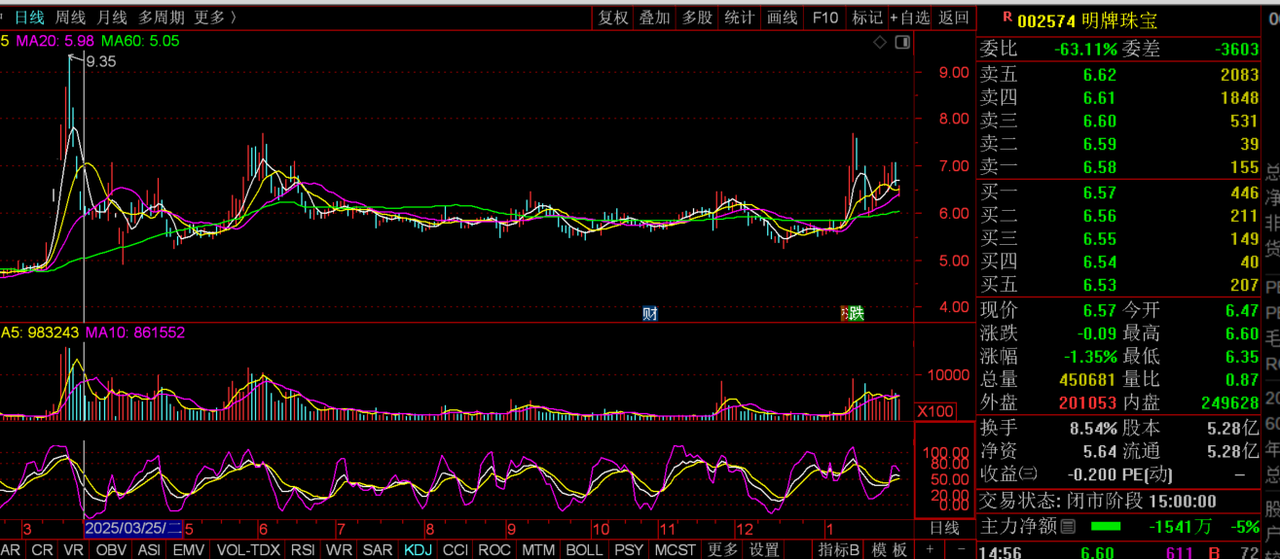Enable the BOLL indicator
Viewport: 1280px width, 559px height.
[x=584, y=550]
